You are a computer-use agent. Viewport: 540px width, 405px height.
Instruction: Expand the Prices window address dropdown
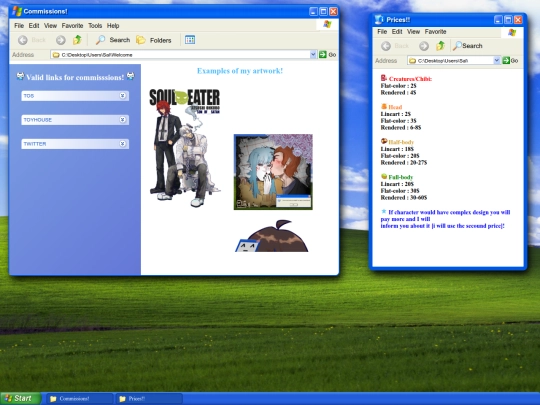(497, 60)
